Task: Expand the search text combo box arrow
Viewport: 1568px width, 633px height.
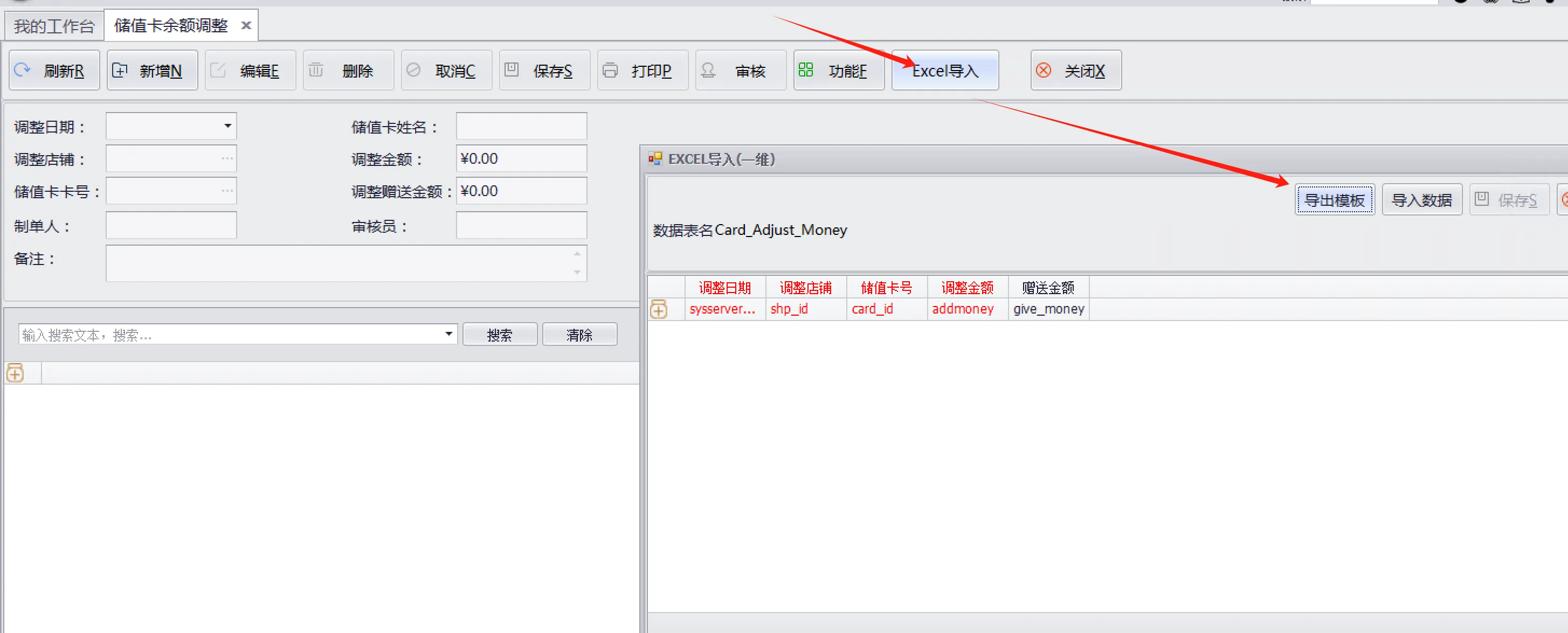Action: pyautogui.click(x=448, y=333)
